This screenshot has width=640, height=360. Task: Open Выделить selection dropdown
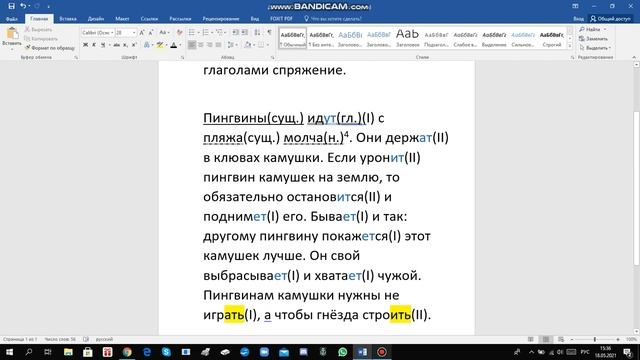tap(595, 48)
